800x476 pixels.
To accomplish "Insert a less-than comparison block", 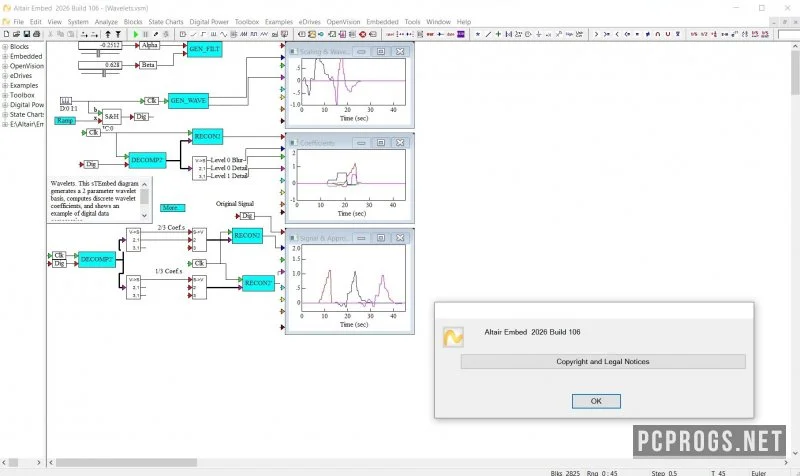I will click(617, 34).
